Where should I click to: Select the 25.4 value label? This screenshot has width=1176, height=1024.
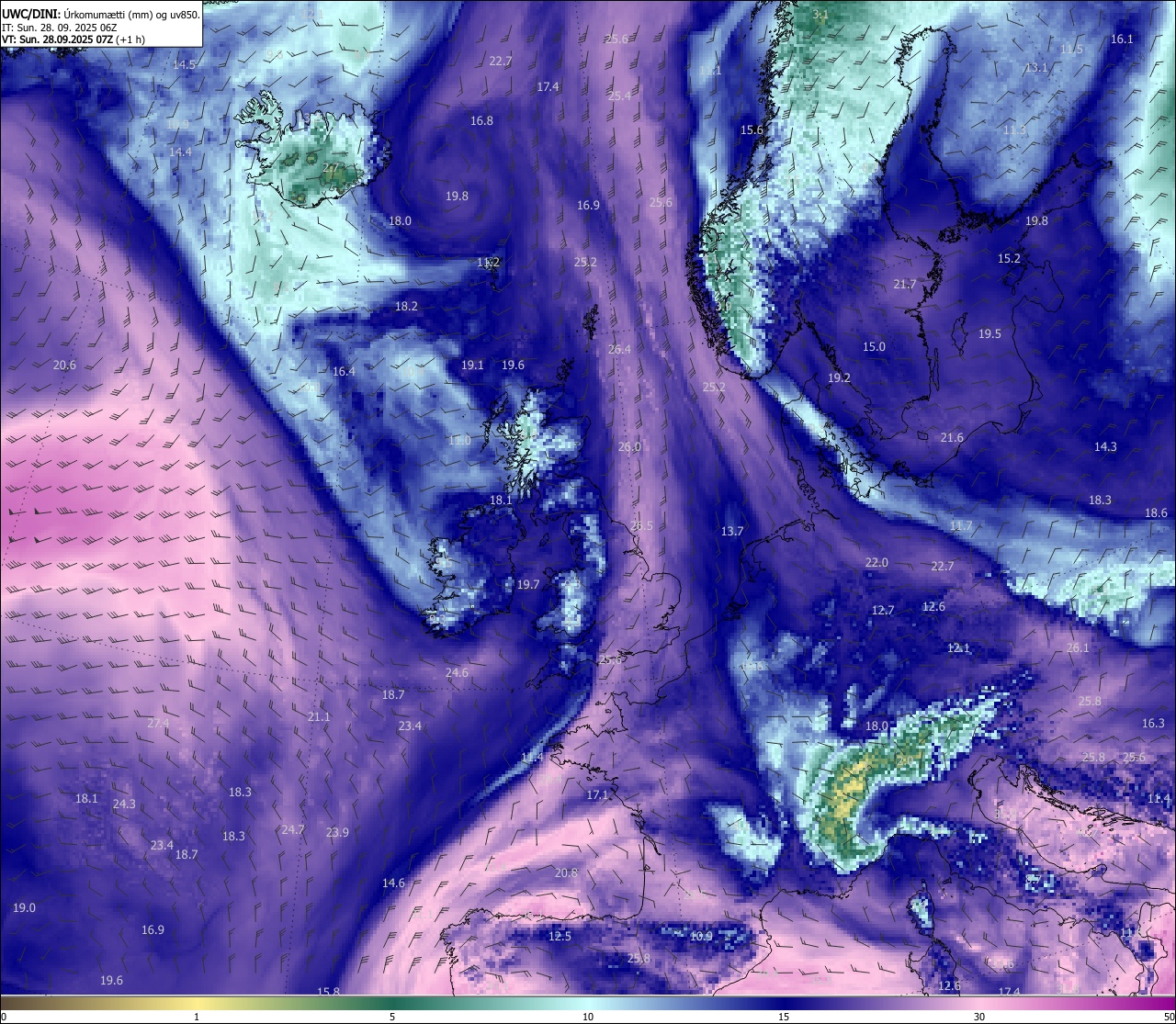[619, 96]
